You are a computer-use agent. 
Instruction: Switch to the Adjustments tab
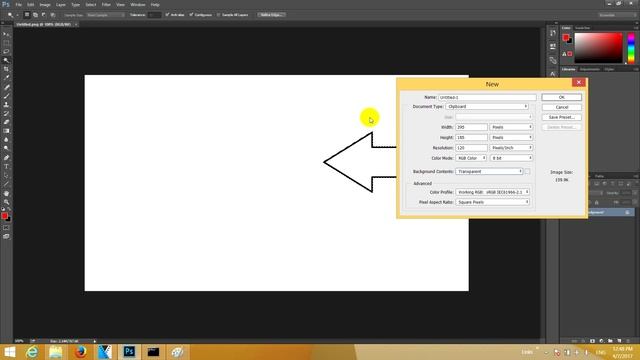590,69
